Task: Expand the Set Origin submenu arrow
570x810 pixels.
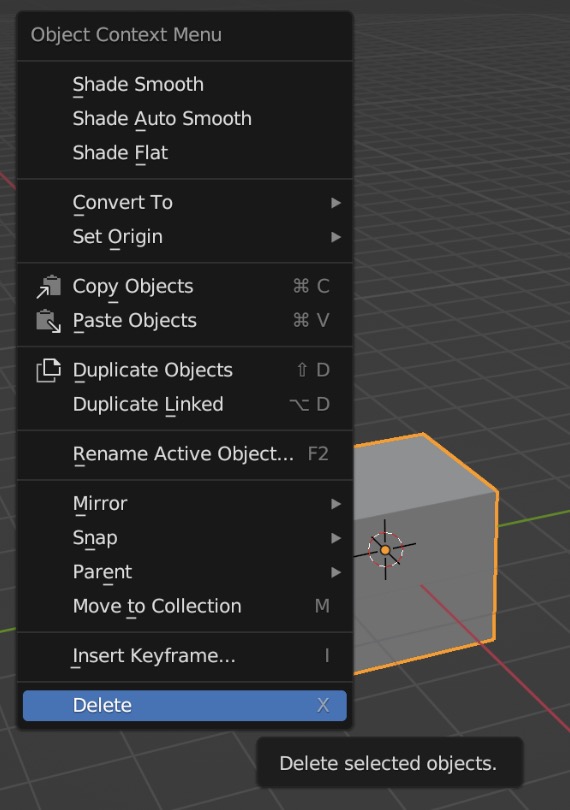Action: pos(336,237)
